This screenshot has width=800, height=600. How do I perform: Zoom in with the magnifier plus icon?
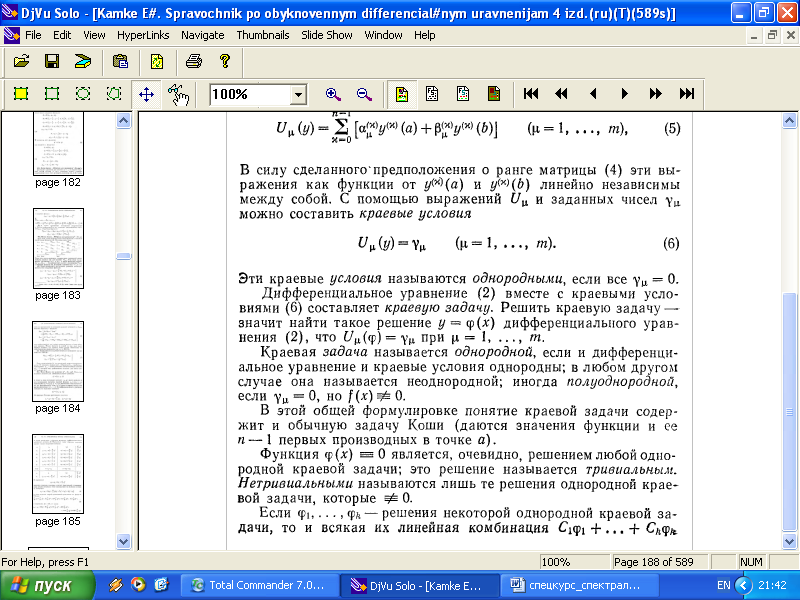pyautogui.click(x=333, y=94)
